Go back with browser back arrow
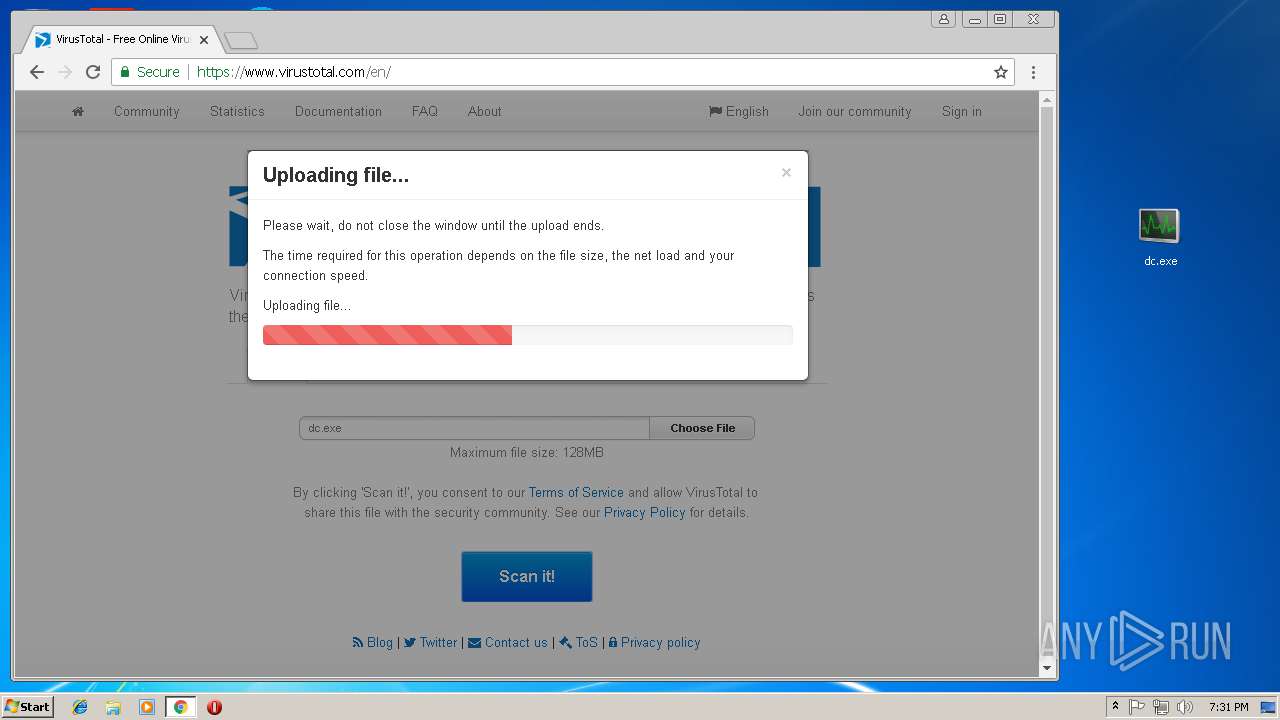Viewport: 1280px width, 720px height. (x=37, y=72)
